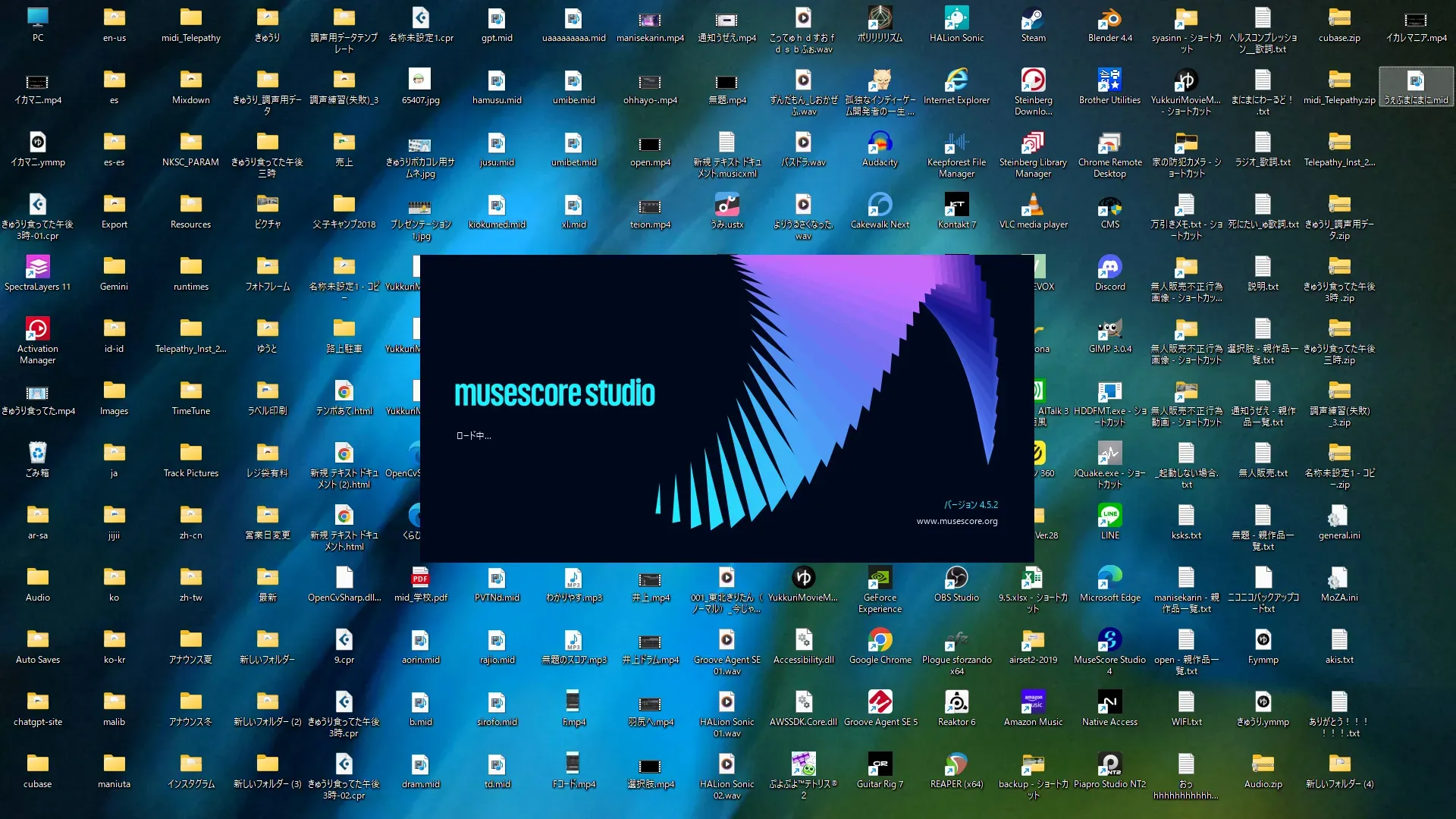Select the Blender 4.4 shortcut
The width and height of the screenshot is (1456, 819).
point(1109,19)
